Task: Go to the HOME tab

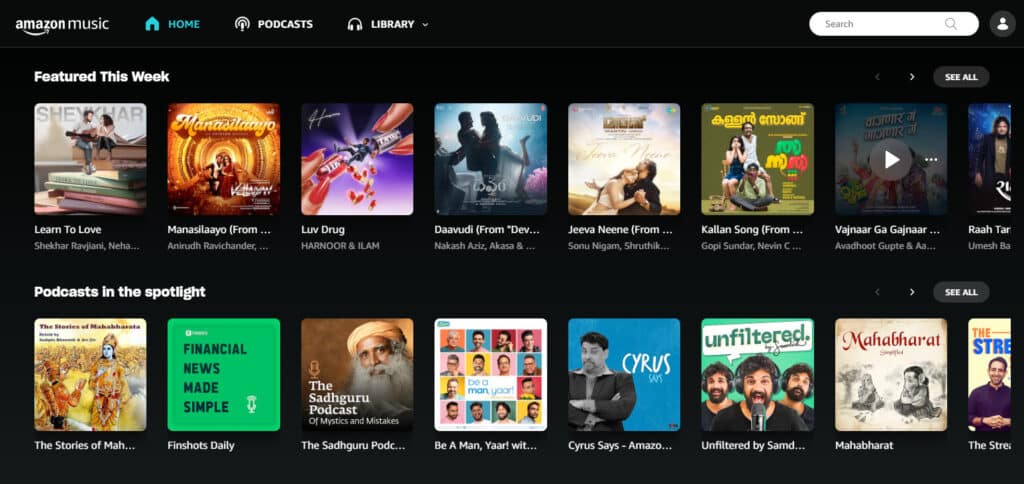Action: pyautogui.click(x=184, y=24)
